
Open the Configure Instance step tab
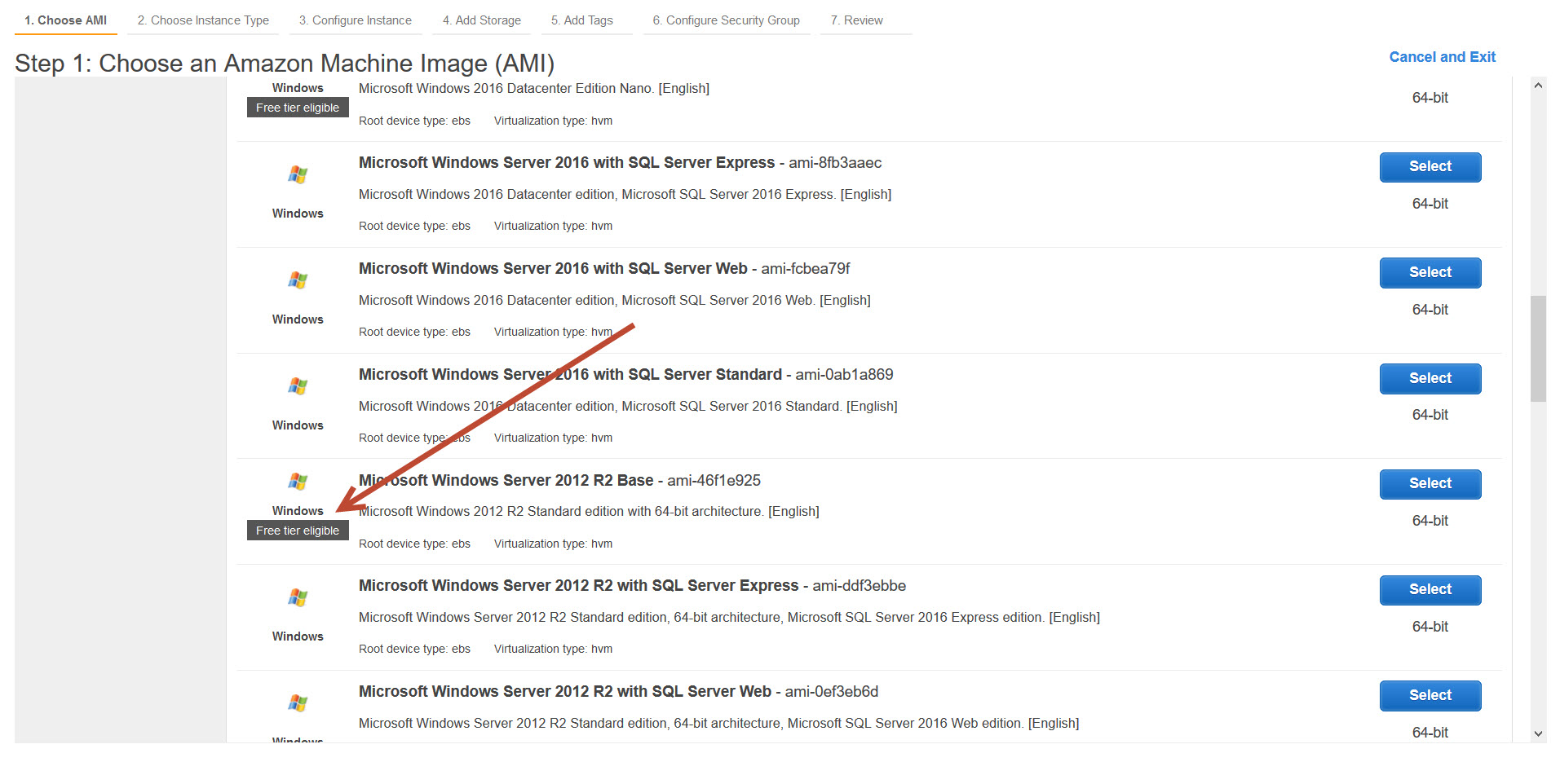coord(355,20)
